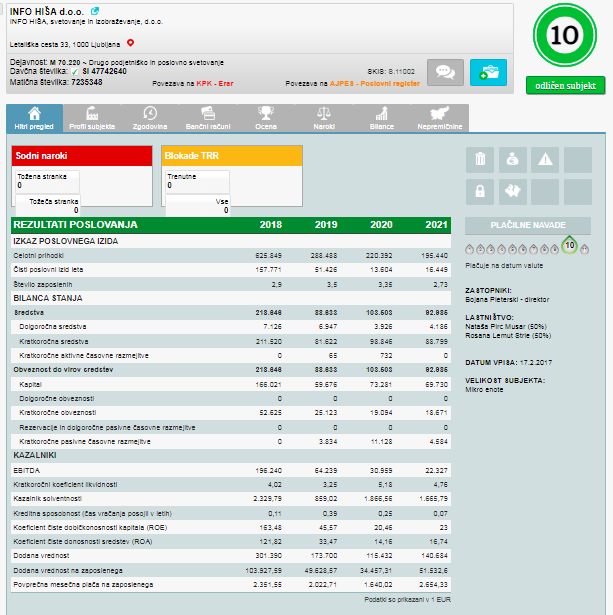
Task: Click the red map pin by address
Action: point(130,44)
